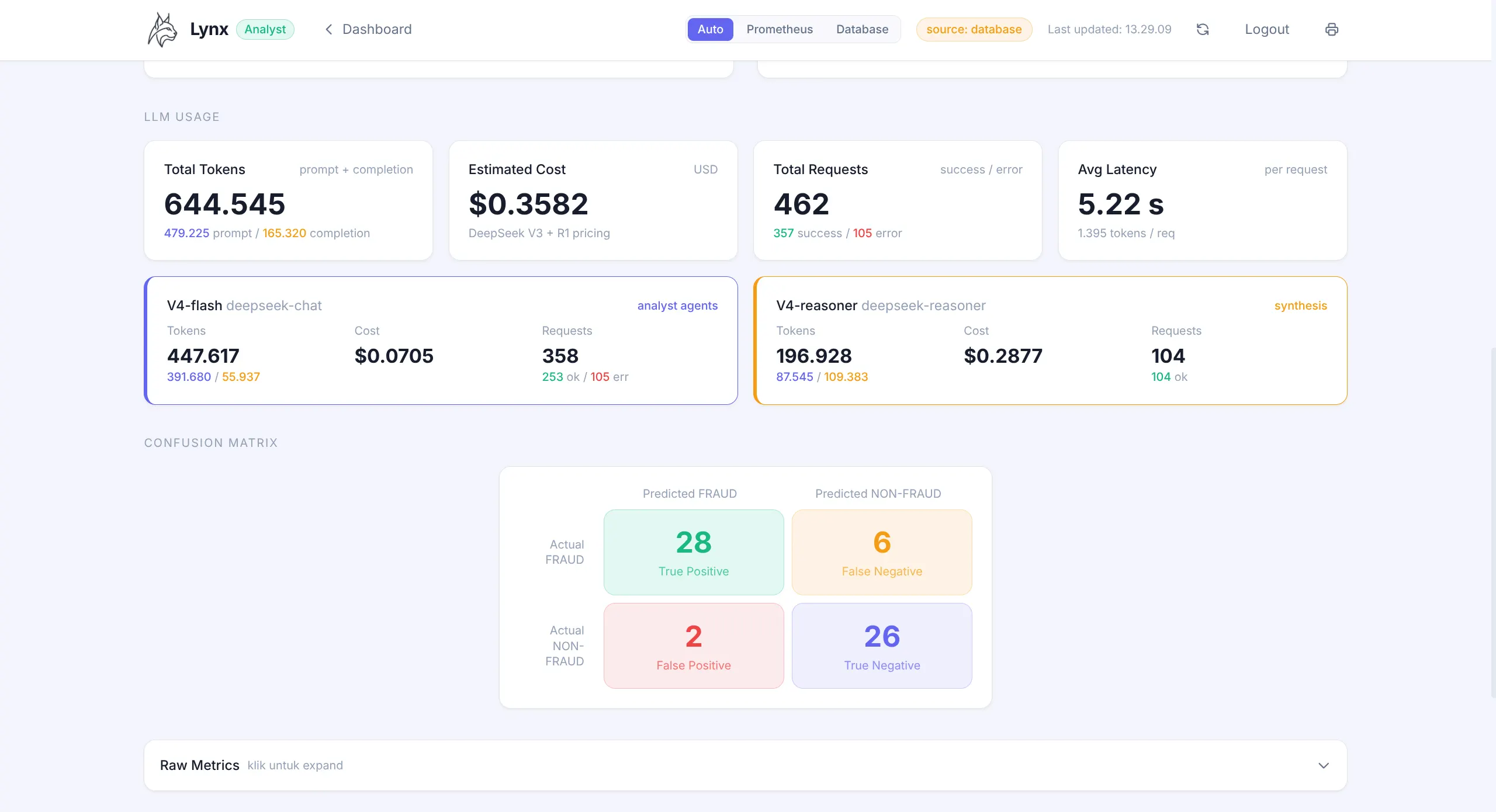Switch to Prometheus source
The height and width of the screenshot is (812, 1496).
(x=780, y=29)
